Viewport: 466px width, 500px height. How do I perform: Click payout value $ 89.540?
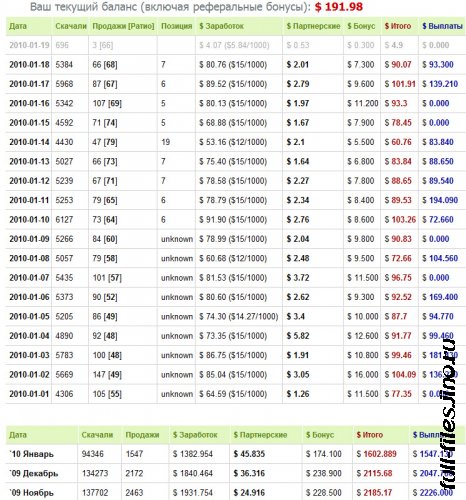[438, 181]
